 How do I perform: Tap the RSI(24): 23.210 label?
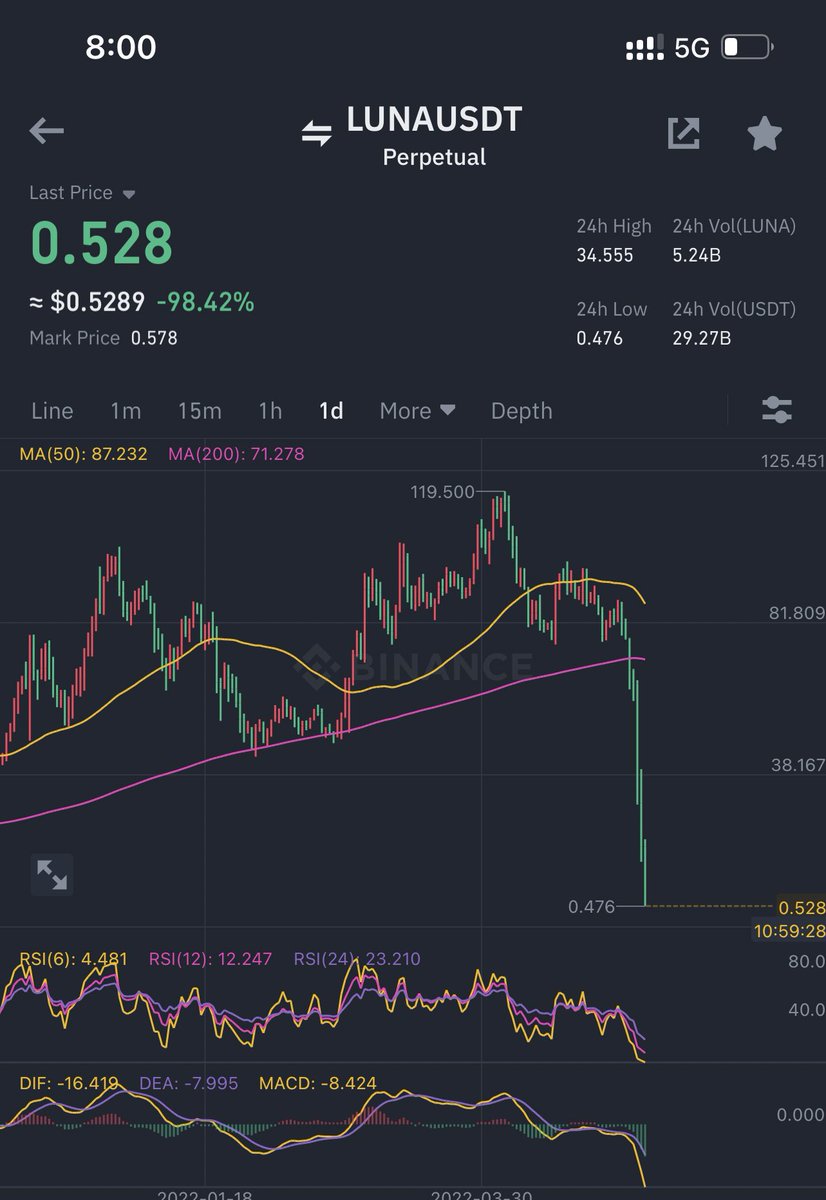click(357, 959)
